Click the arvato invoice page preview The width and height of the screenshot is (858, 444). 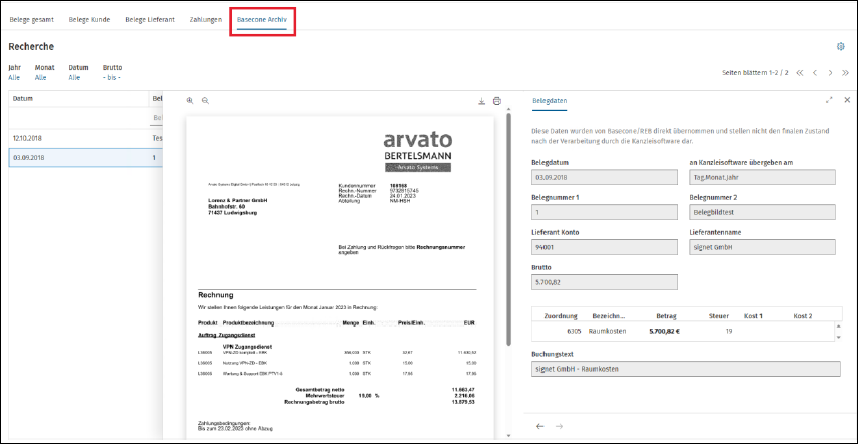(x=340, y=276)
